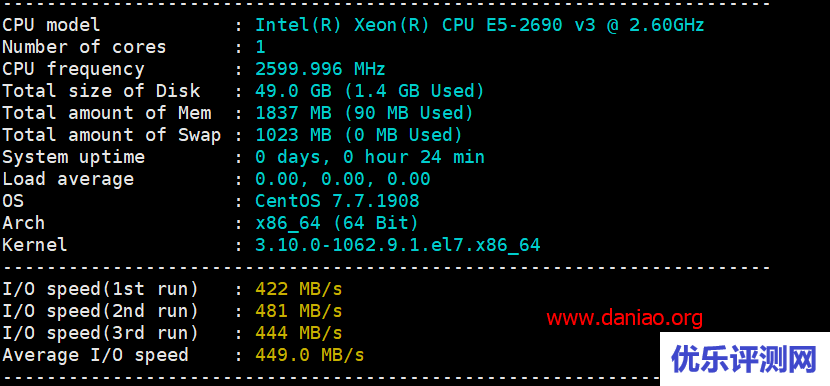Open the www.daniao.org watermark link
Viewport: 830px width, 386px height.
625,318
